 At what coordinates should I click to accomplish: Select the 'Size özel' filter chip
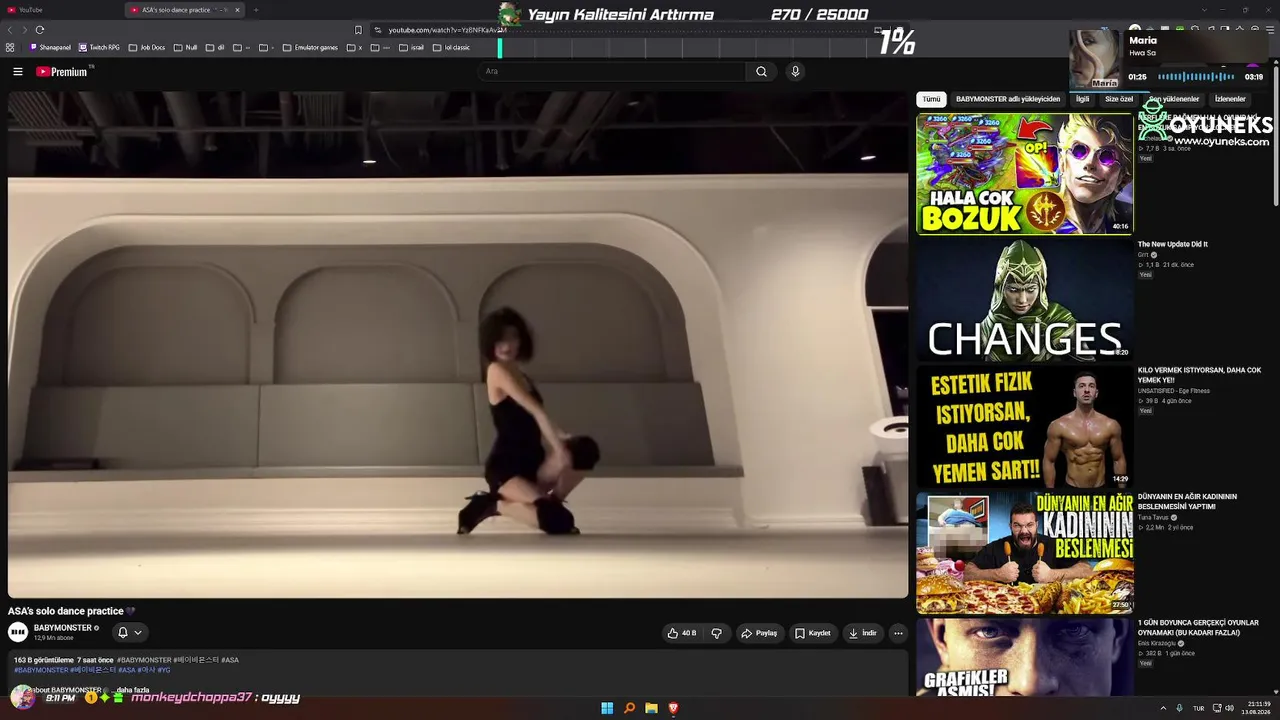pyautogui.click(x=1119, y=99)
